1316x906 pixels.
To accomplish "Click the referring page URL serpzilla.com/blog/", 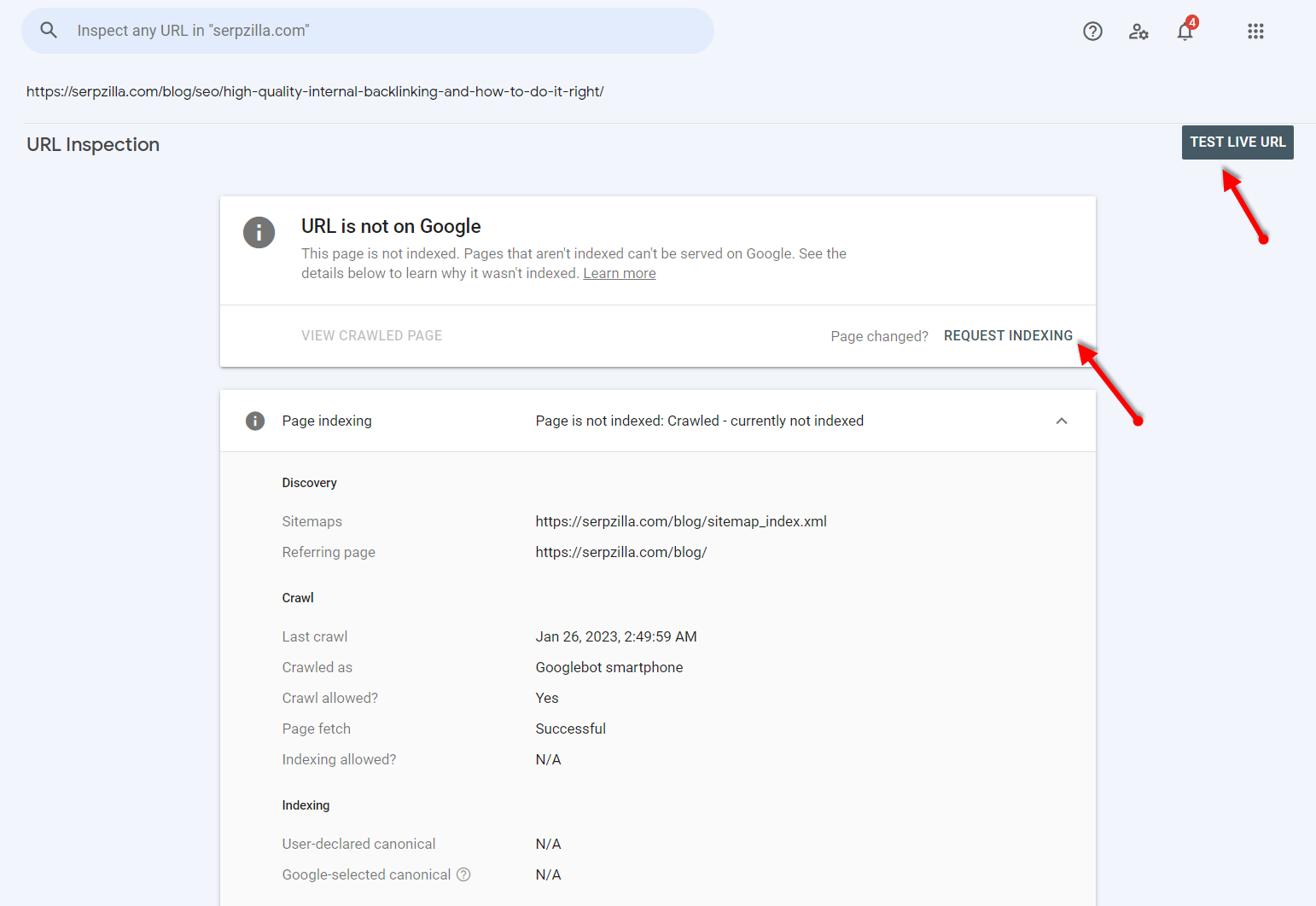I will (621, 552).
